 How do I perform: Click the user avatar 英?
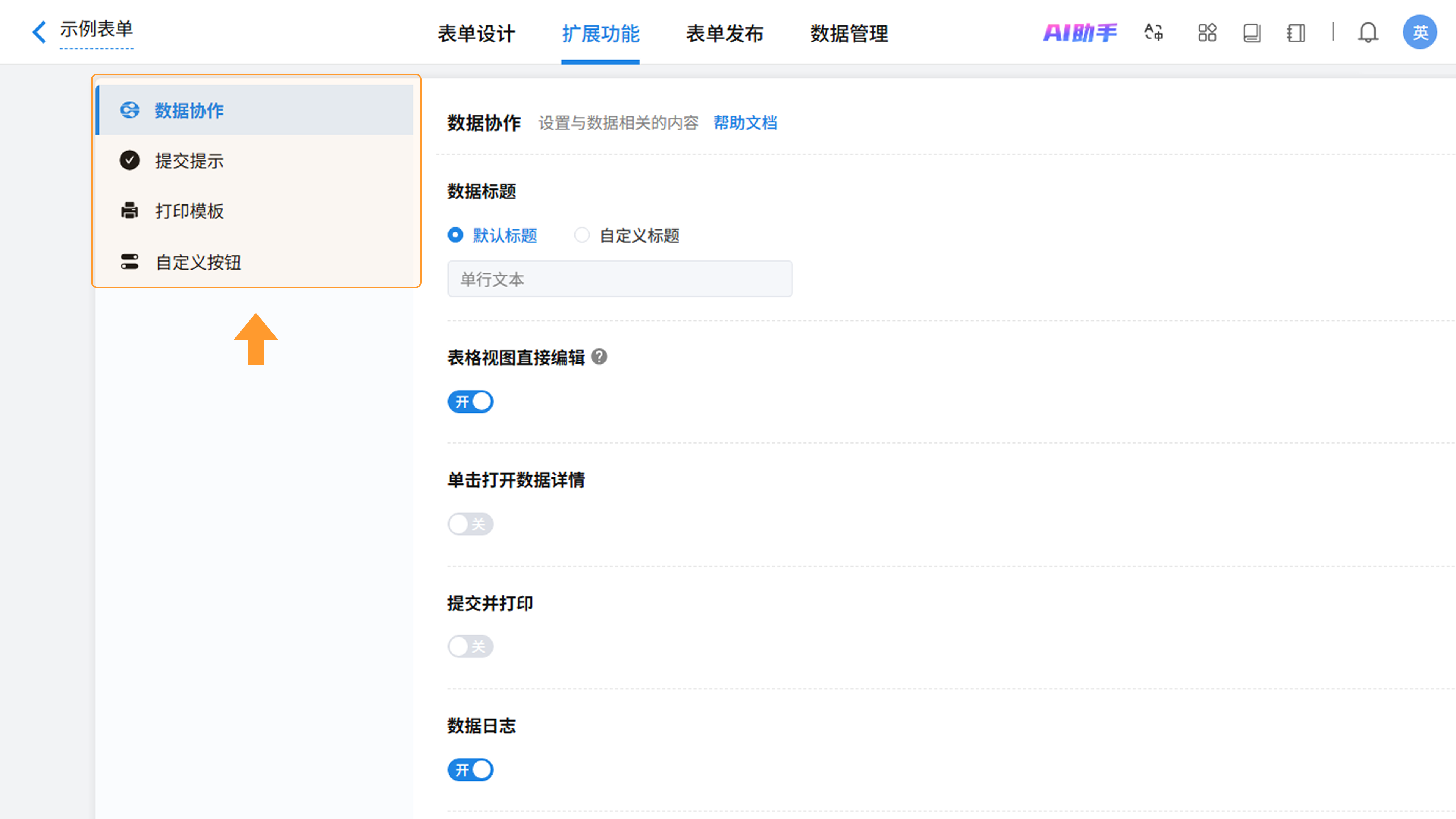pos(1419,32)
